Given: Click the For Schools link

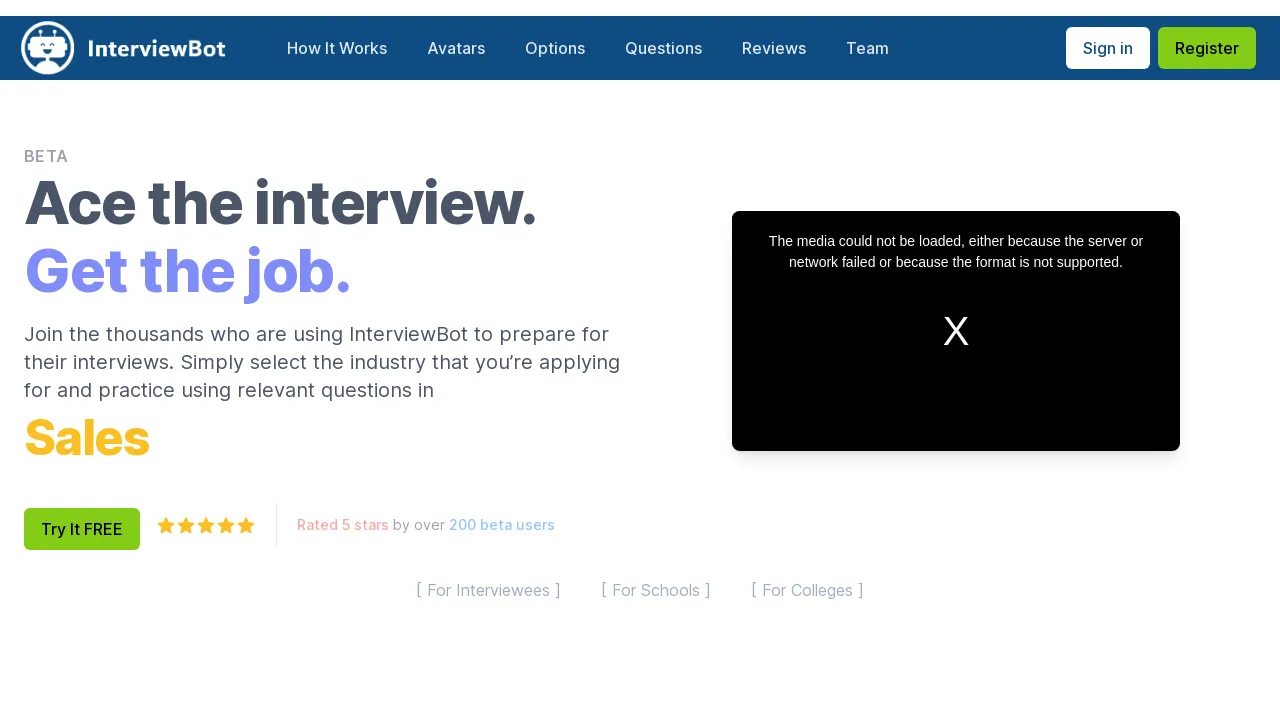Looking at the screenshot, I should click(655, 590).
